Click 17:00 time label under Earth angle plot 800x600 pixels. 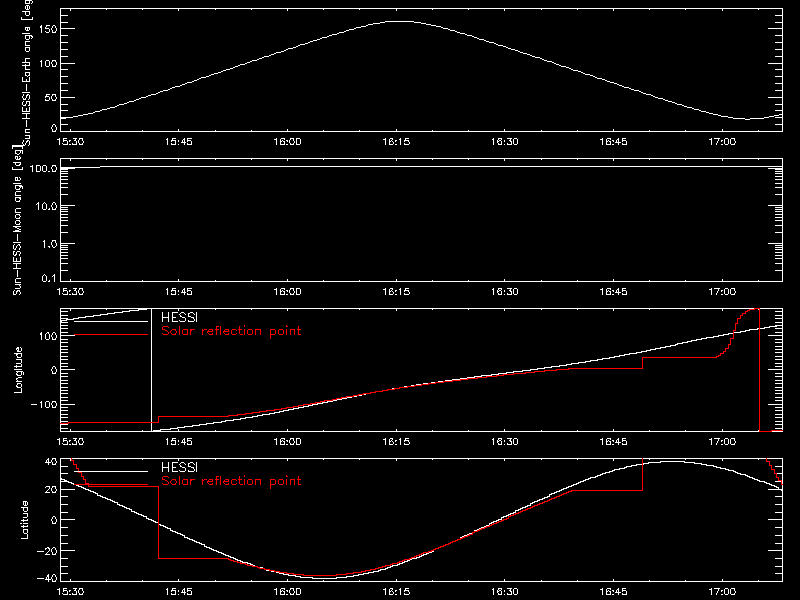[x=722, y=142]
